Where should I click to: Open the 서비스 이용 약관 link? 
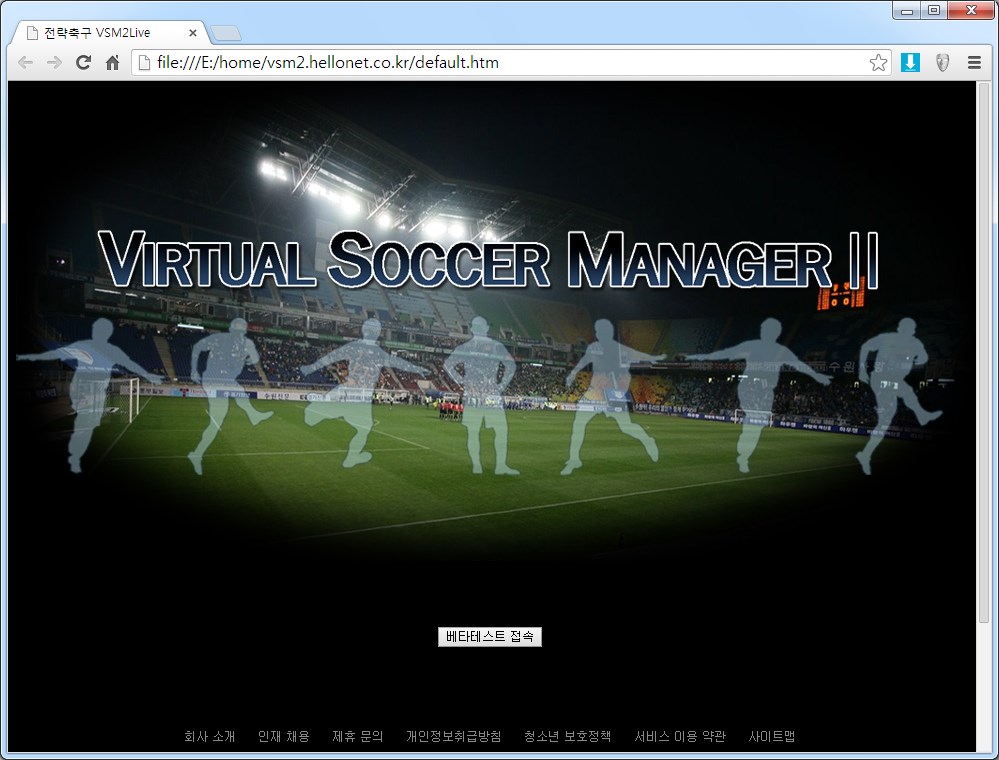pos(680,737)
